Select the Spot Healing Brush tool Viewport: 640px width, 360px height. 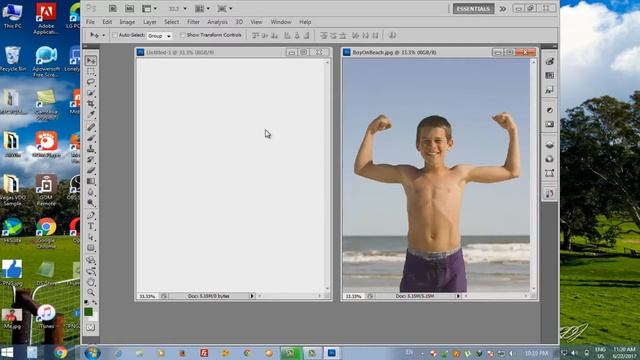tap(91, 127)
